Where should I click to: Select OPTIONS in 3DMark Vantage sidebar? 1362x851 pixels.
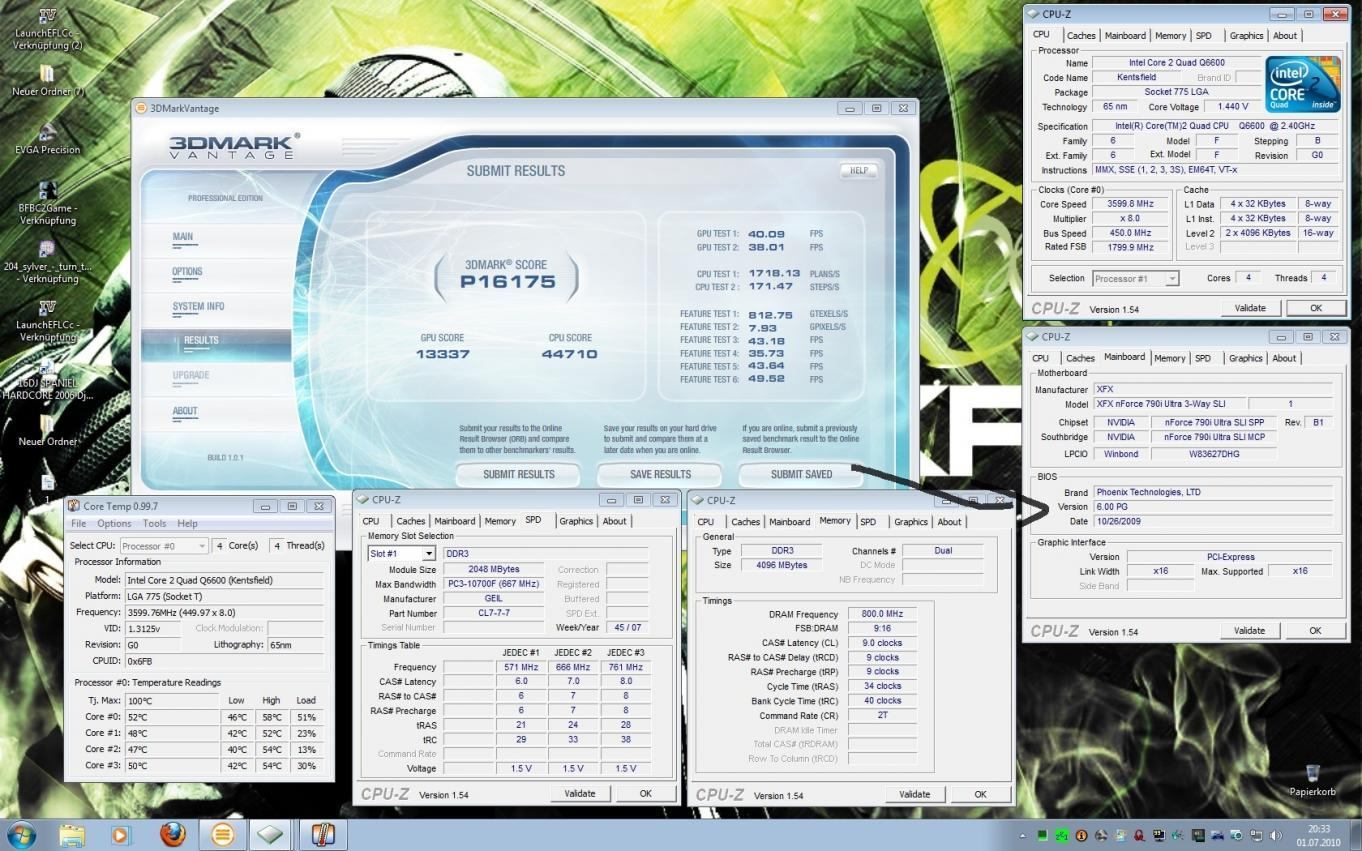[x=187, y=271]
